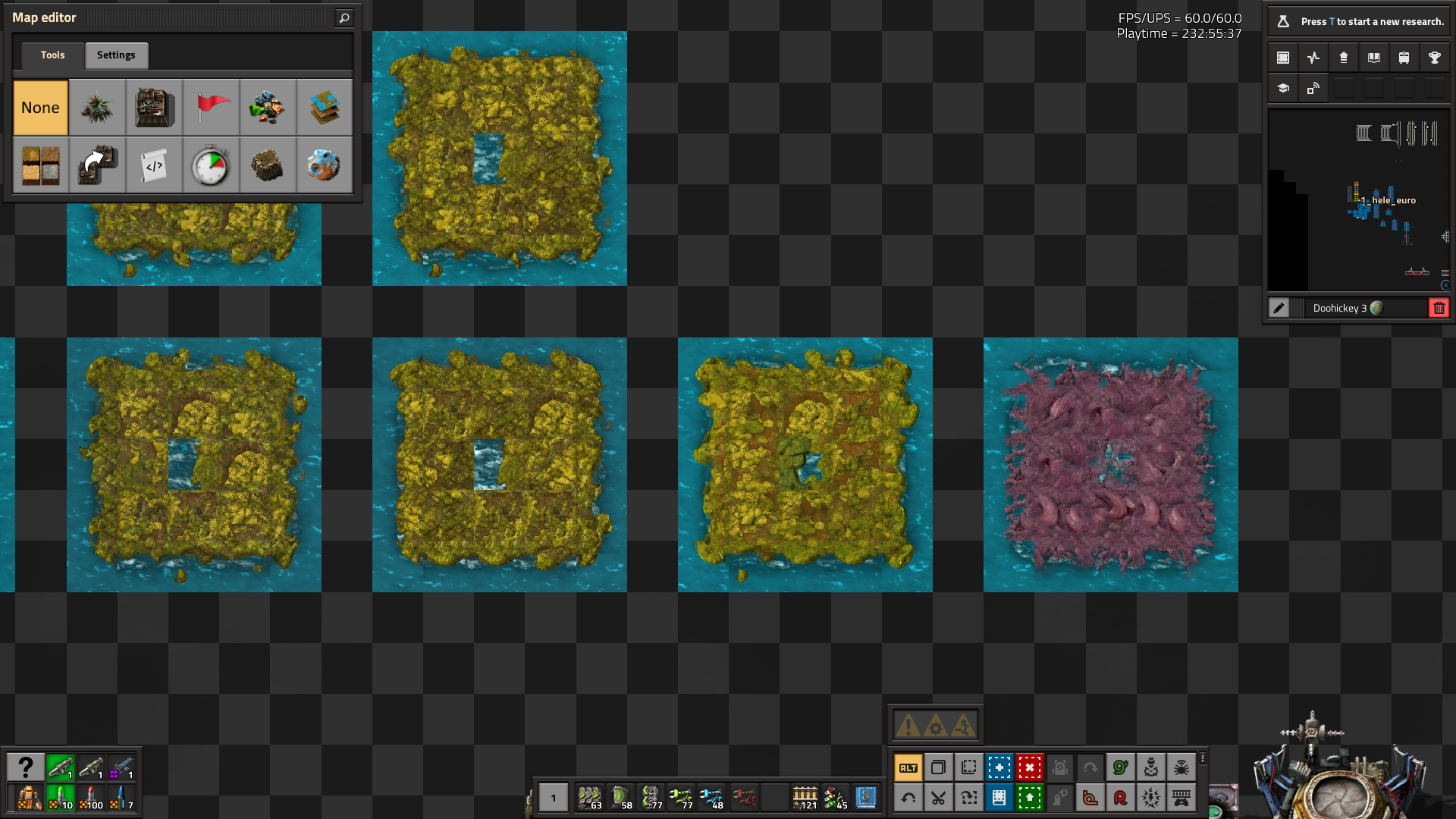Select the terrain patches cloning tool
Viewport: 1456px width, 819px height.
41,165
